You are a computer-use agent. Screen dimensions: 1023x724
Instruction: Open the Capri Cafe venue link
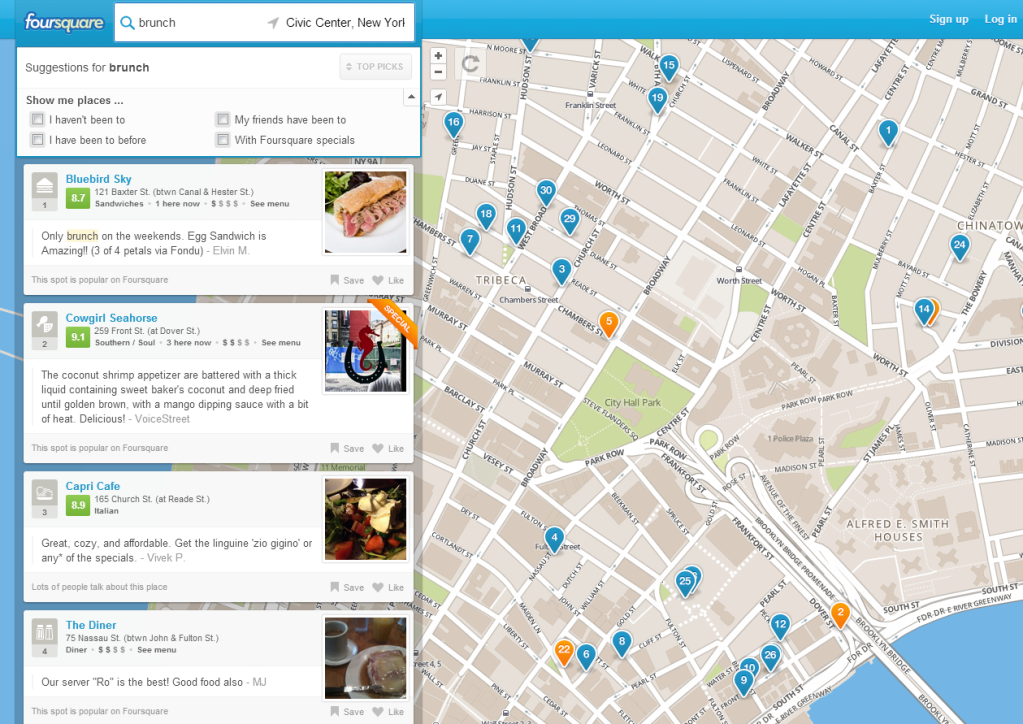pos(93,486)
